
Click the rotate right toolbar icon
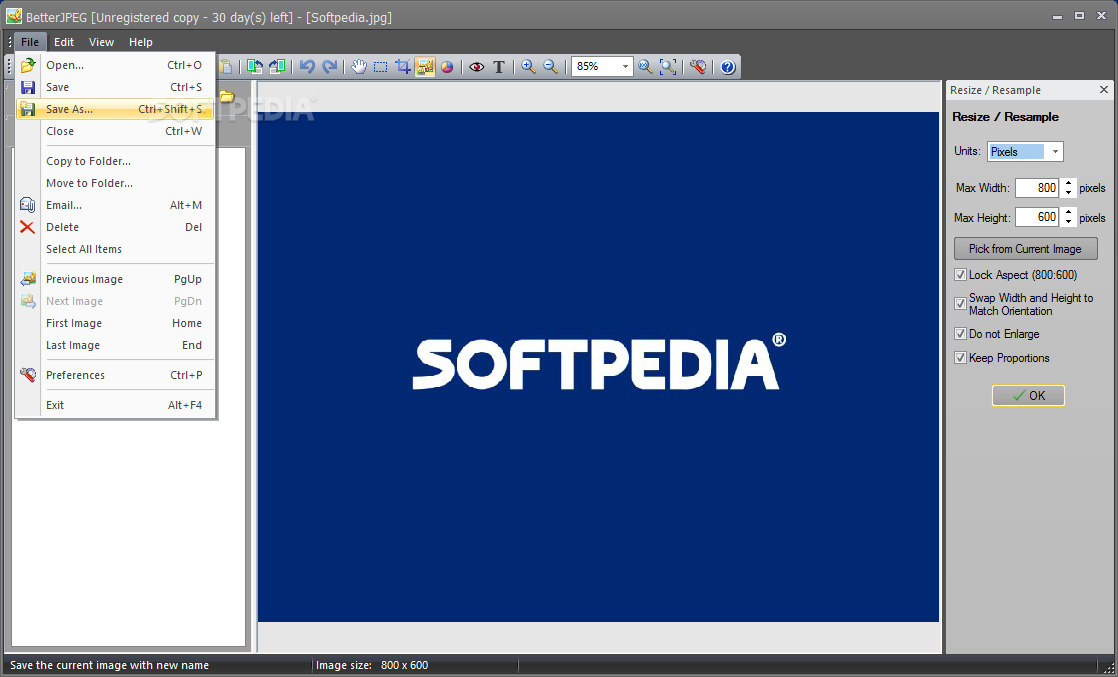277,67
